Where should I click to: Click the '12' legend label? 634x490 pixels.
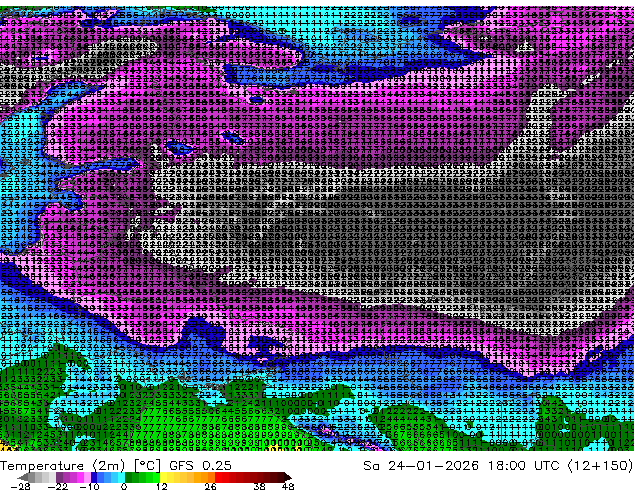click(x=162, y=486)
